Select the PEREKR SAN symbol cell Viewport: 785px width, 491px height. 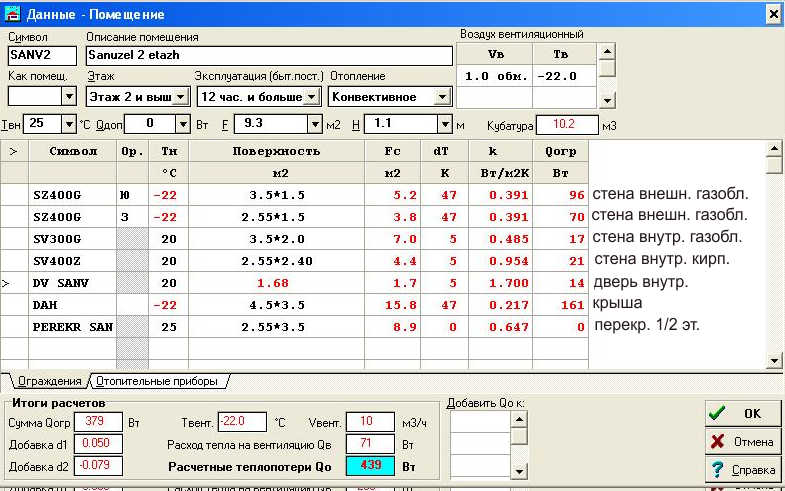coord(73,327)
